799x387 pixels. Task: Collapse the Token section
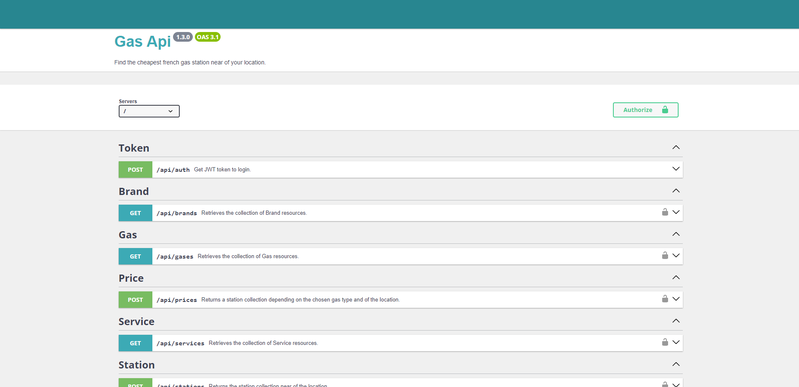click(x=676, y=147)
